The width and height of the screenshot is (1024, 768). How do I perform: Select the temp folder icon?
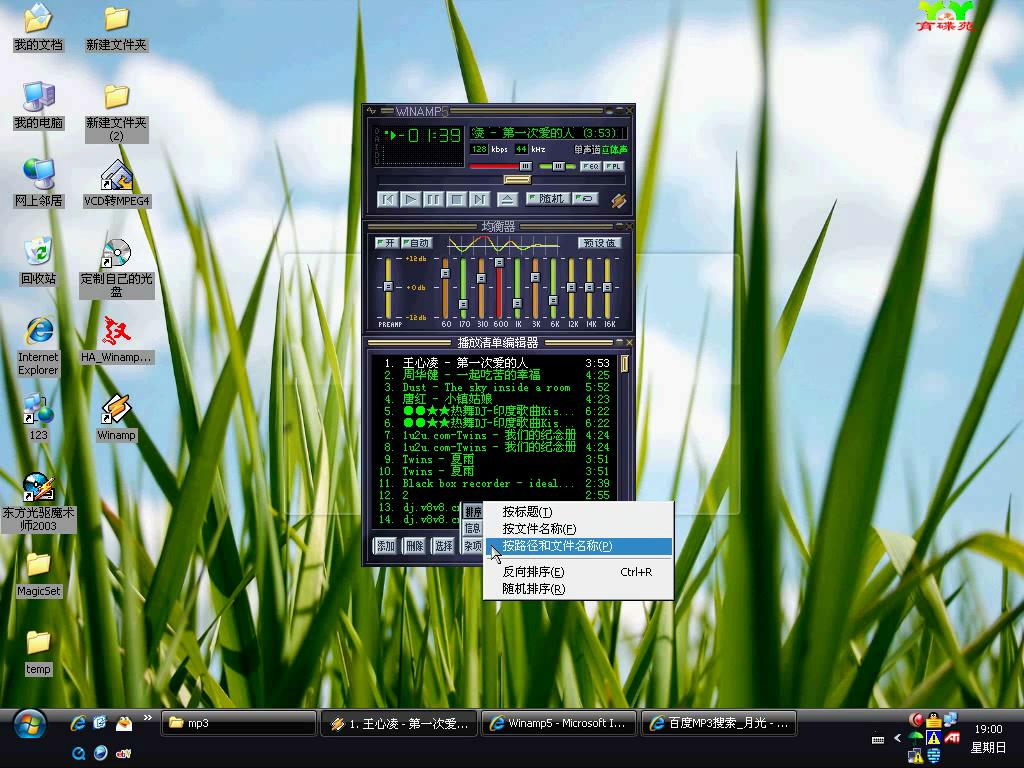(x=39, y=652)
